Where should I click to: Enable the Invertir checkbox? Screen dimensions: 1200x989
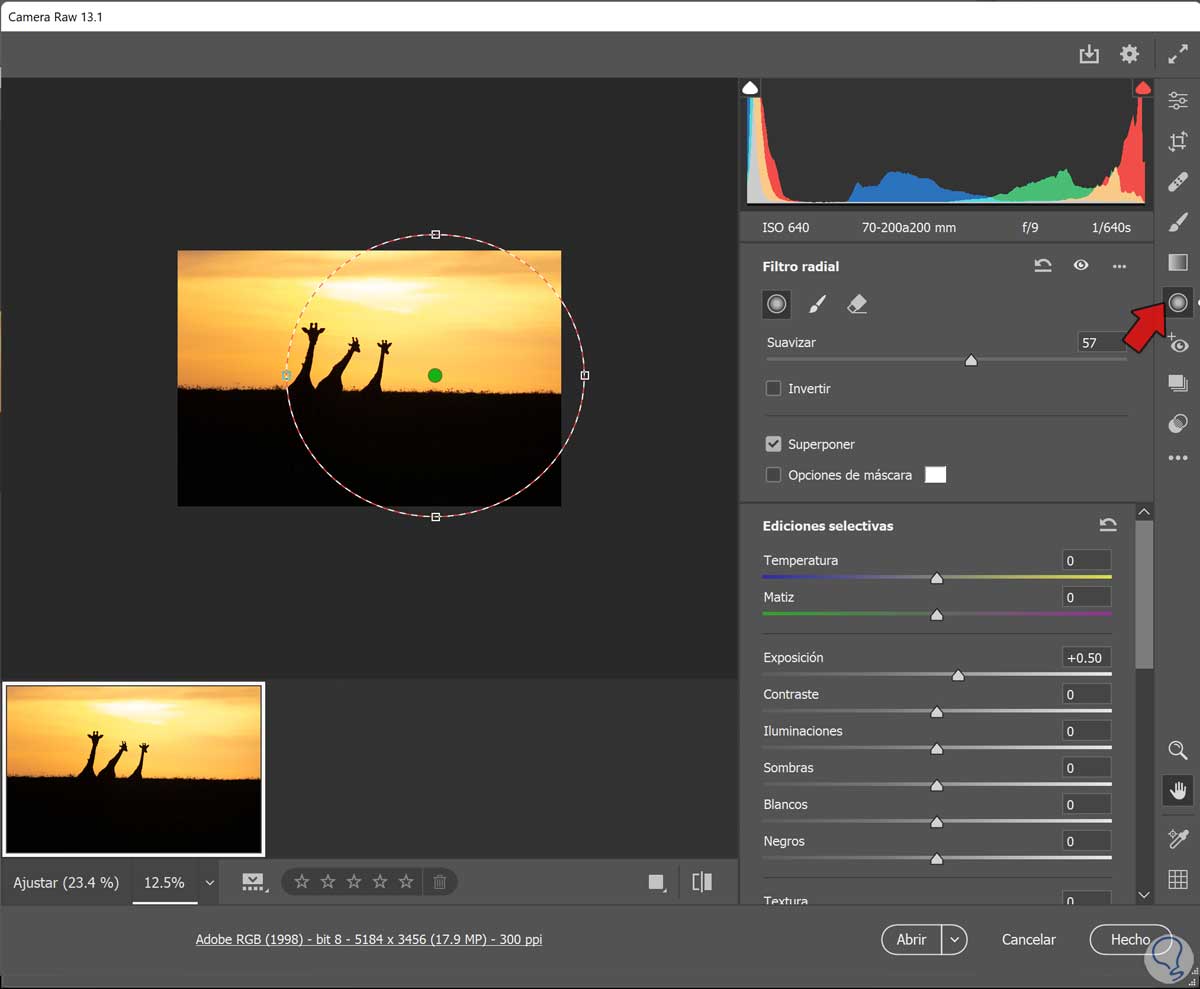[x=773, y=389]
